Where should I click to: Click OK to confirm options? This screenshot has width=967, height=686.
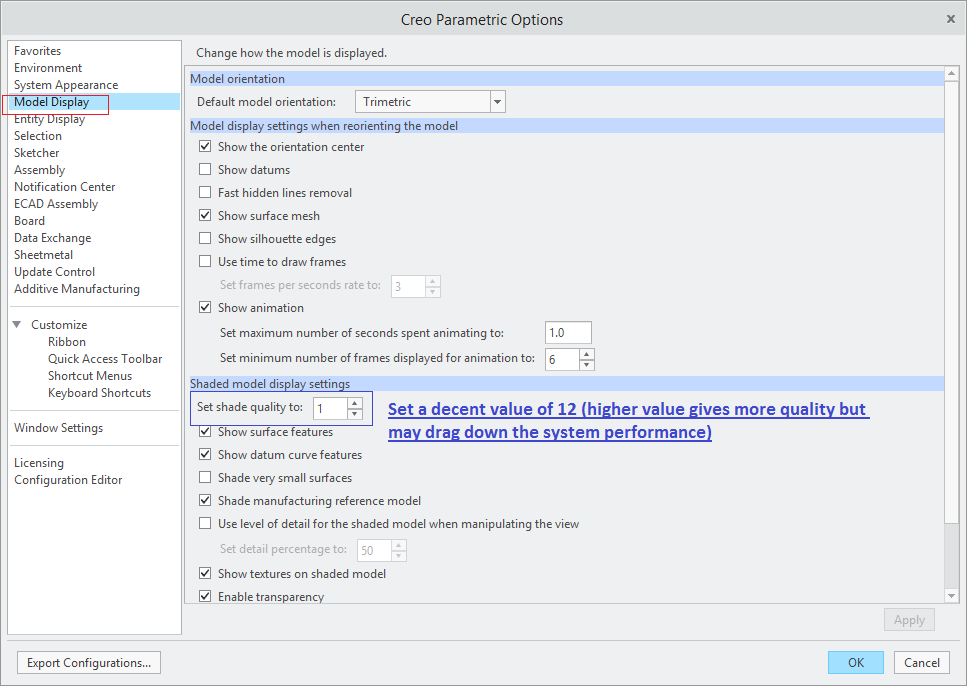point(855,662)
